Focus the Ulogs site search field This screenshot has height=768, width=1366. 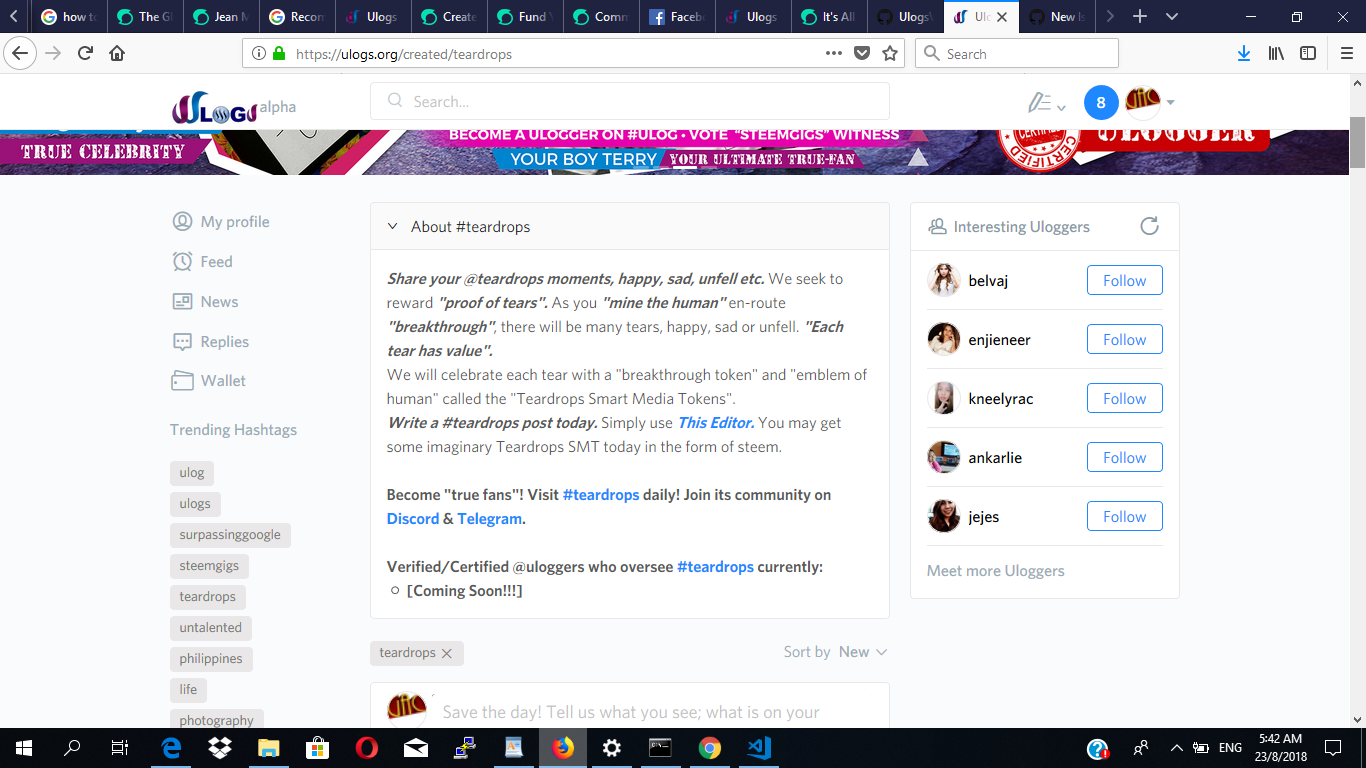pos(630,101)
